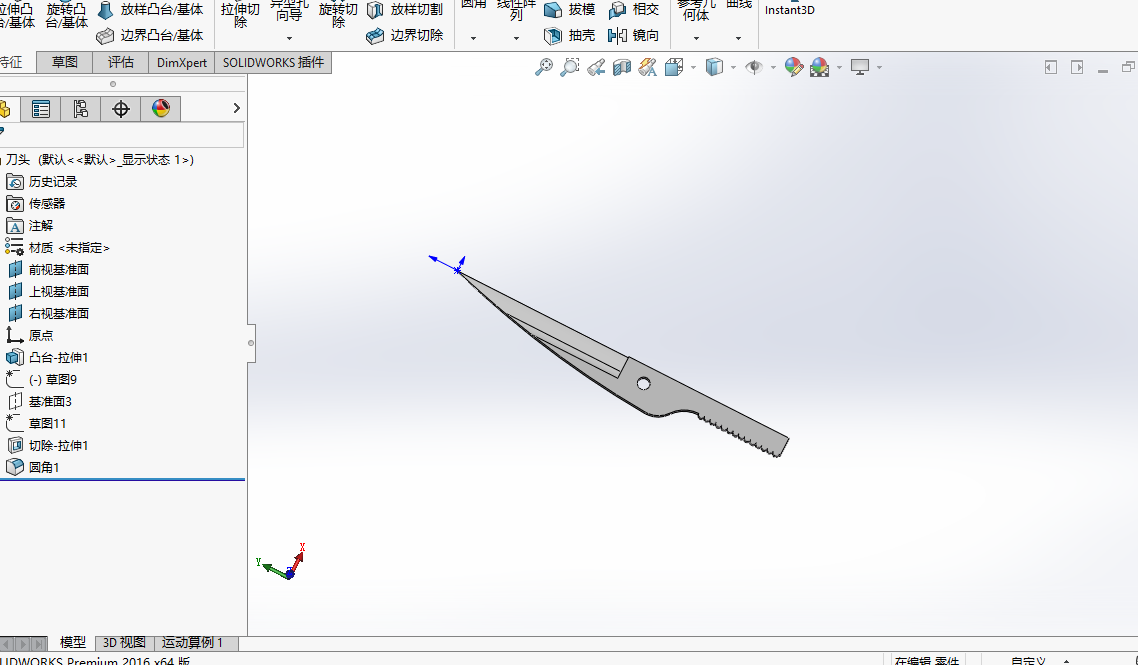Activate Section View tool
The image size is (1138, 665).
pyautogui.click(x=622, y=68)
